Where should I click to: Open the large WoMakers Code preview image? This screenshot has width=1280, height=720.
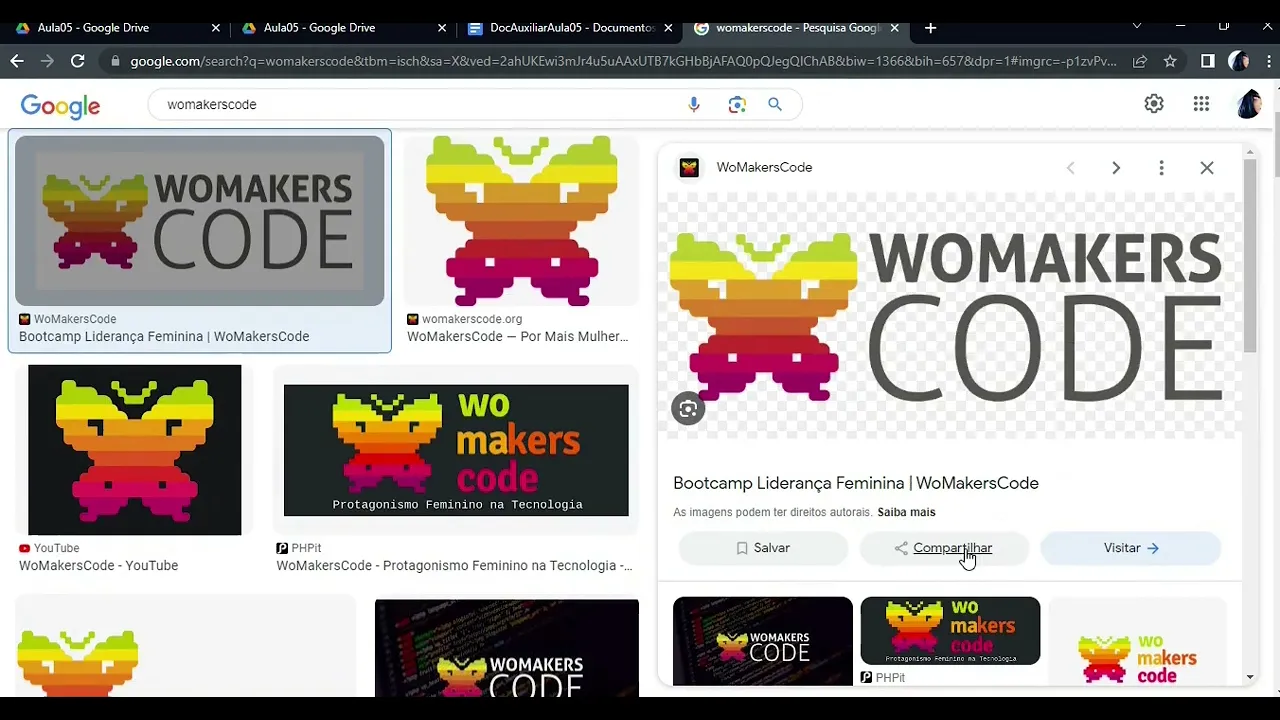click(948, 316)
